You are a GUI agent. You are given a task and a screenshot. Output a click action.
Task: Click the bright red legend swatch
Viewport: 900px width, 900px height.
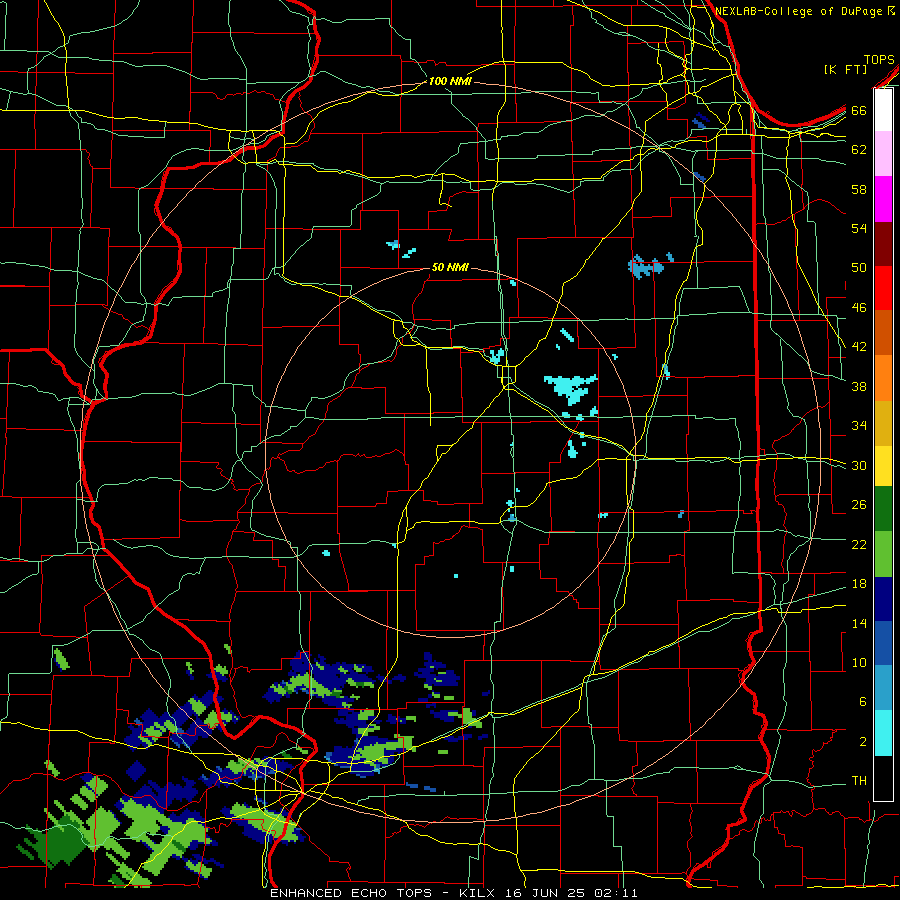coord(883,288)
